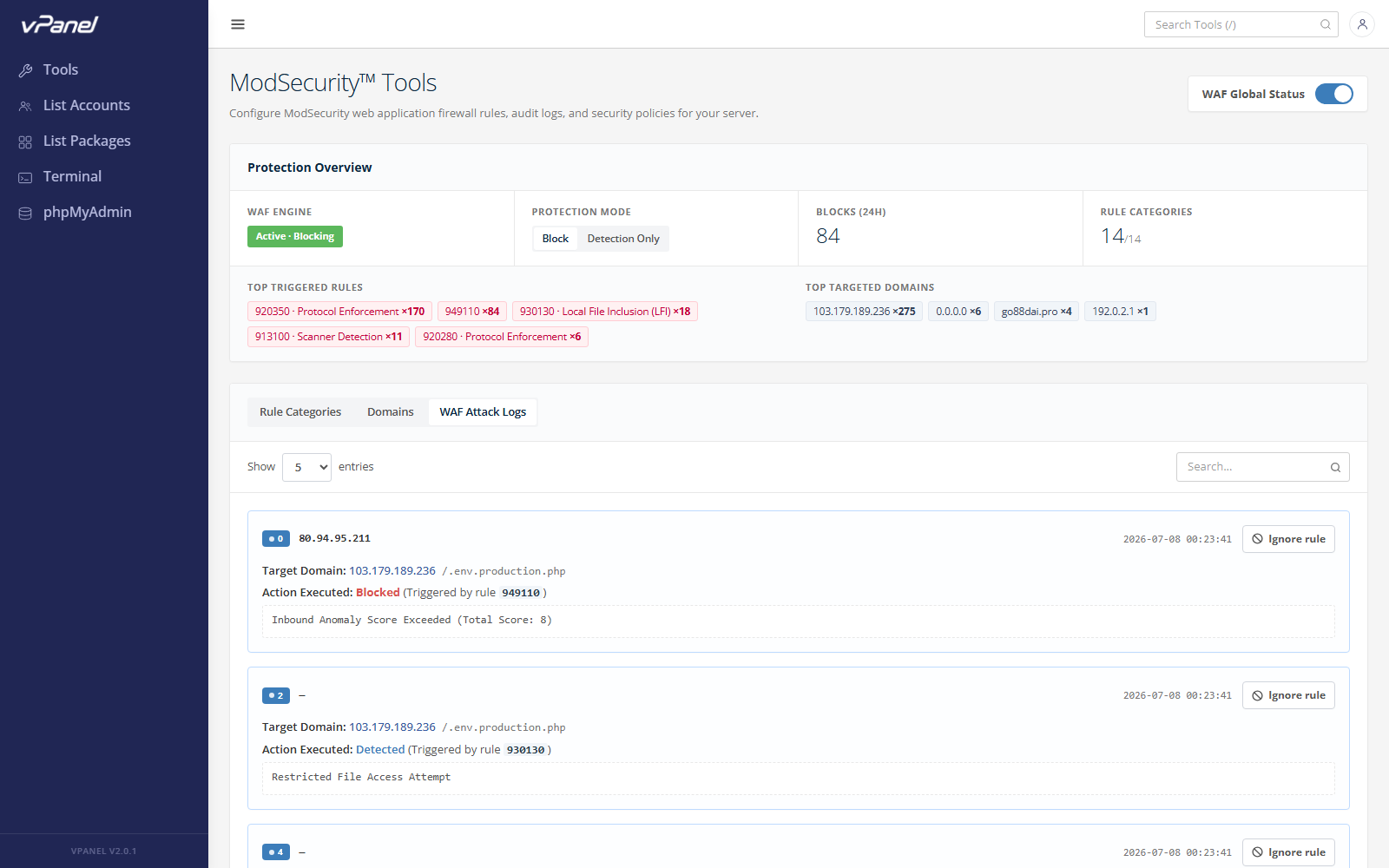Viewport: 1389px width, 868px height.
Task: Click the Rule Categories count 14
Action: tap(1112, 236)
